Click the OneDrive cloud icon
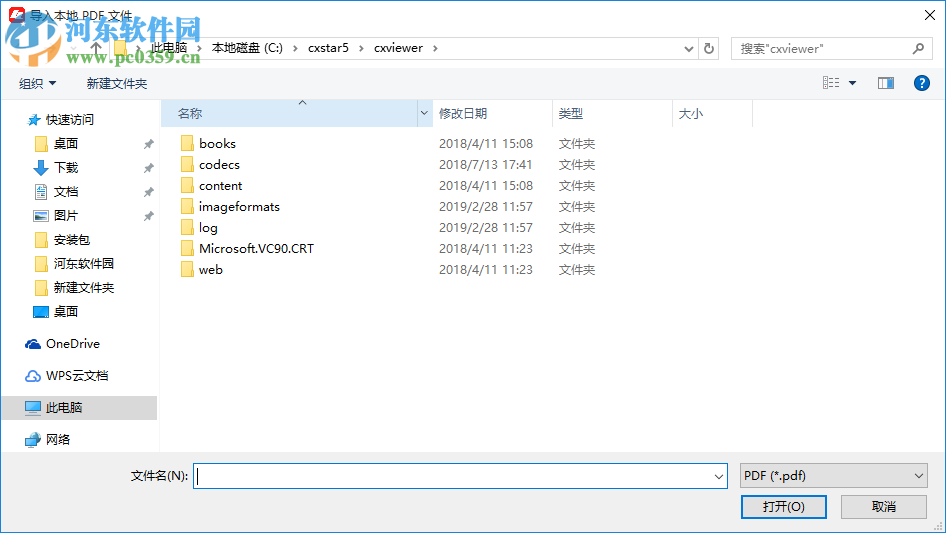This screenshot has width=946, height=533. click(33, 344)
